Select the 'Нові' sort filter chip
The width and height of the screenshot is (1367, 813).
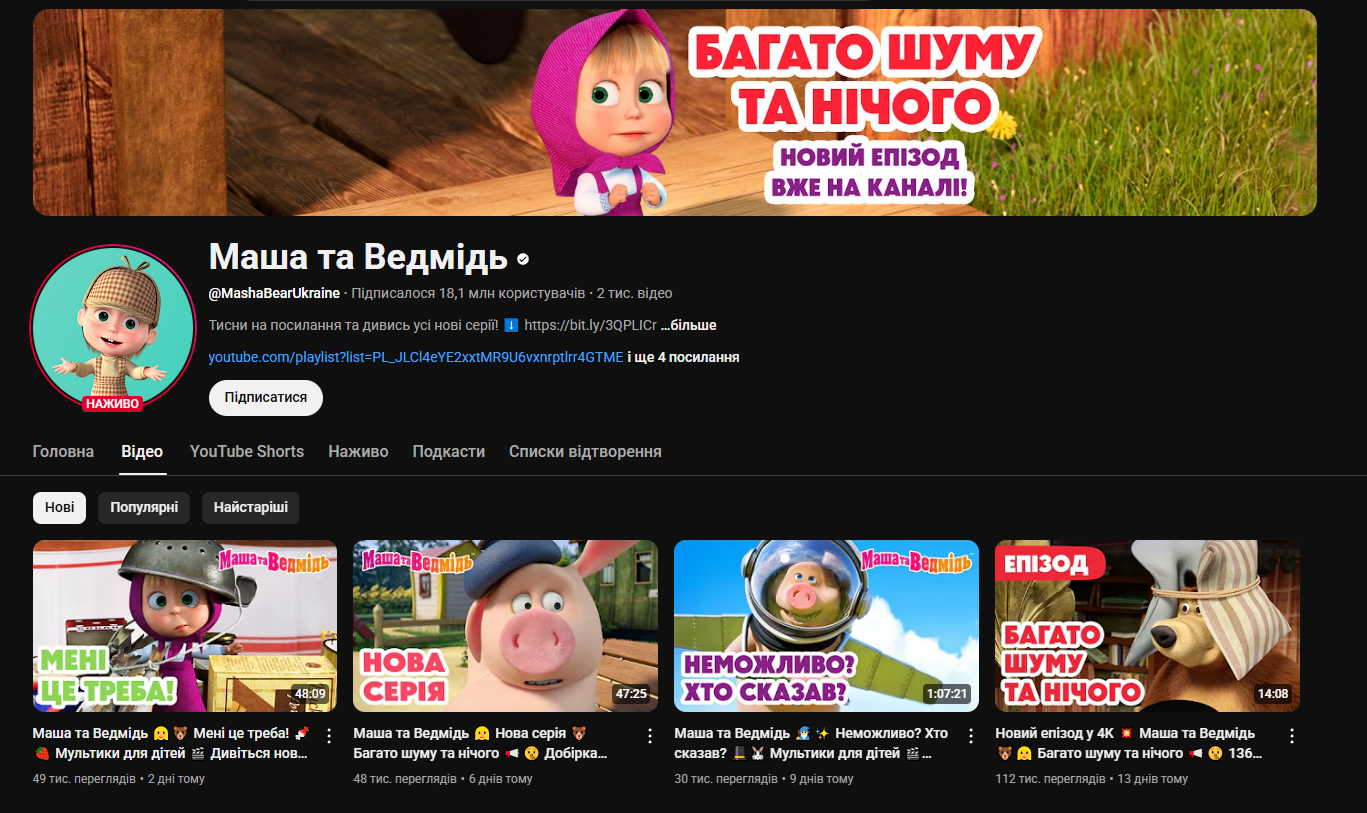click(x=59, y=507)
